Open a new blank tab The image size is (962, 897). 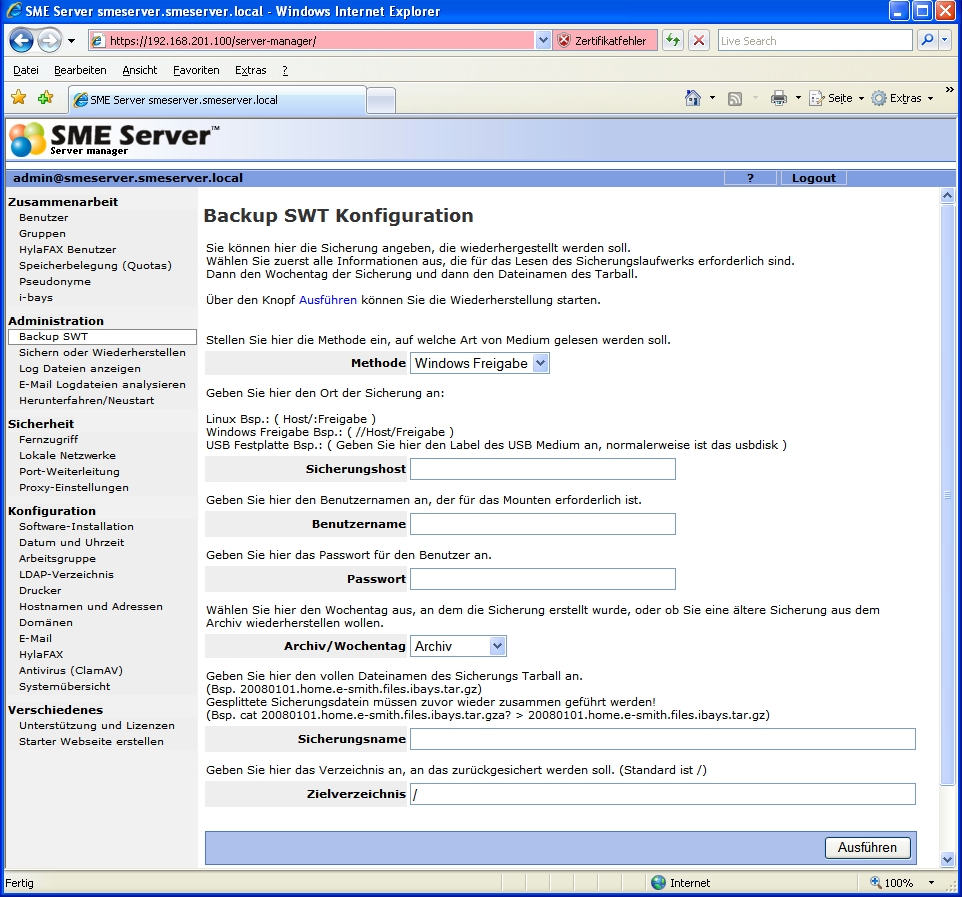pos(381,101)
